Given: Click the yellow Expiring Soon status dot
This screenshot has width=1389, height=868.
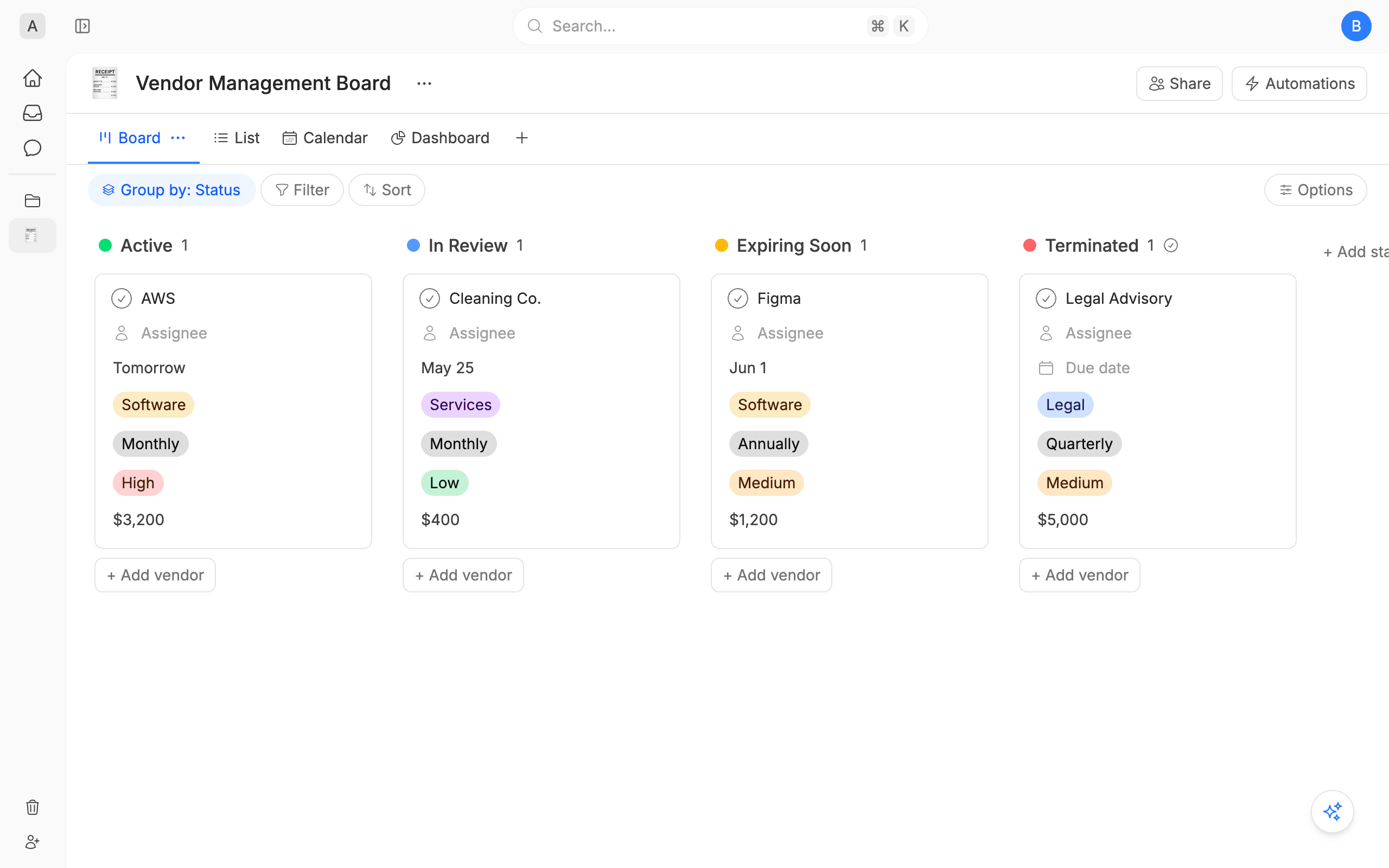Looking at the screenshot, I should pyautogui.click(x=722, y=246).
